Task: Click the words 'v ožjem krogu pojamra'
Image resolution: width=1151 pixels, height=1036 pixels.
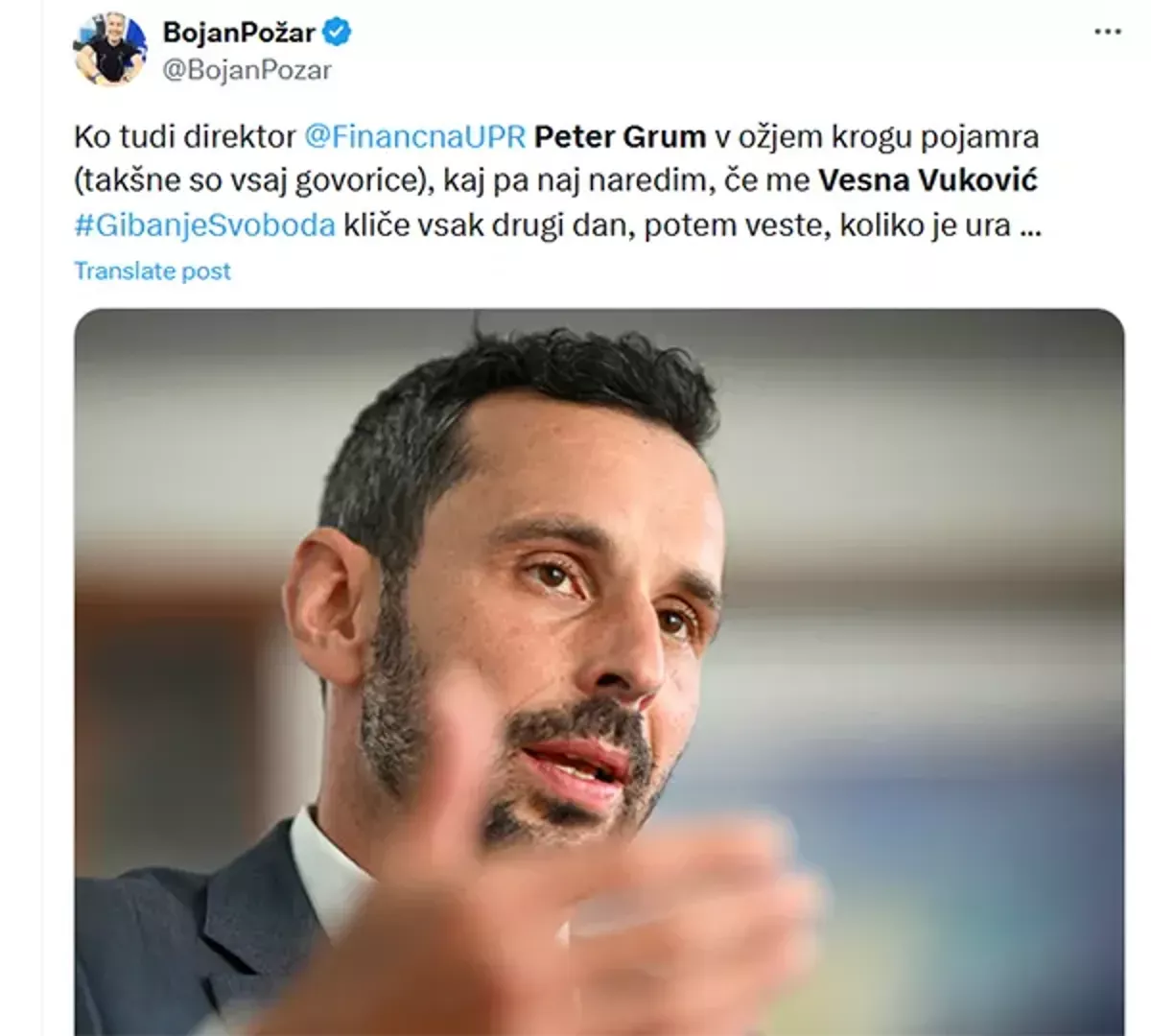Action: point(877,137)
